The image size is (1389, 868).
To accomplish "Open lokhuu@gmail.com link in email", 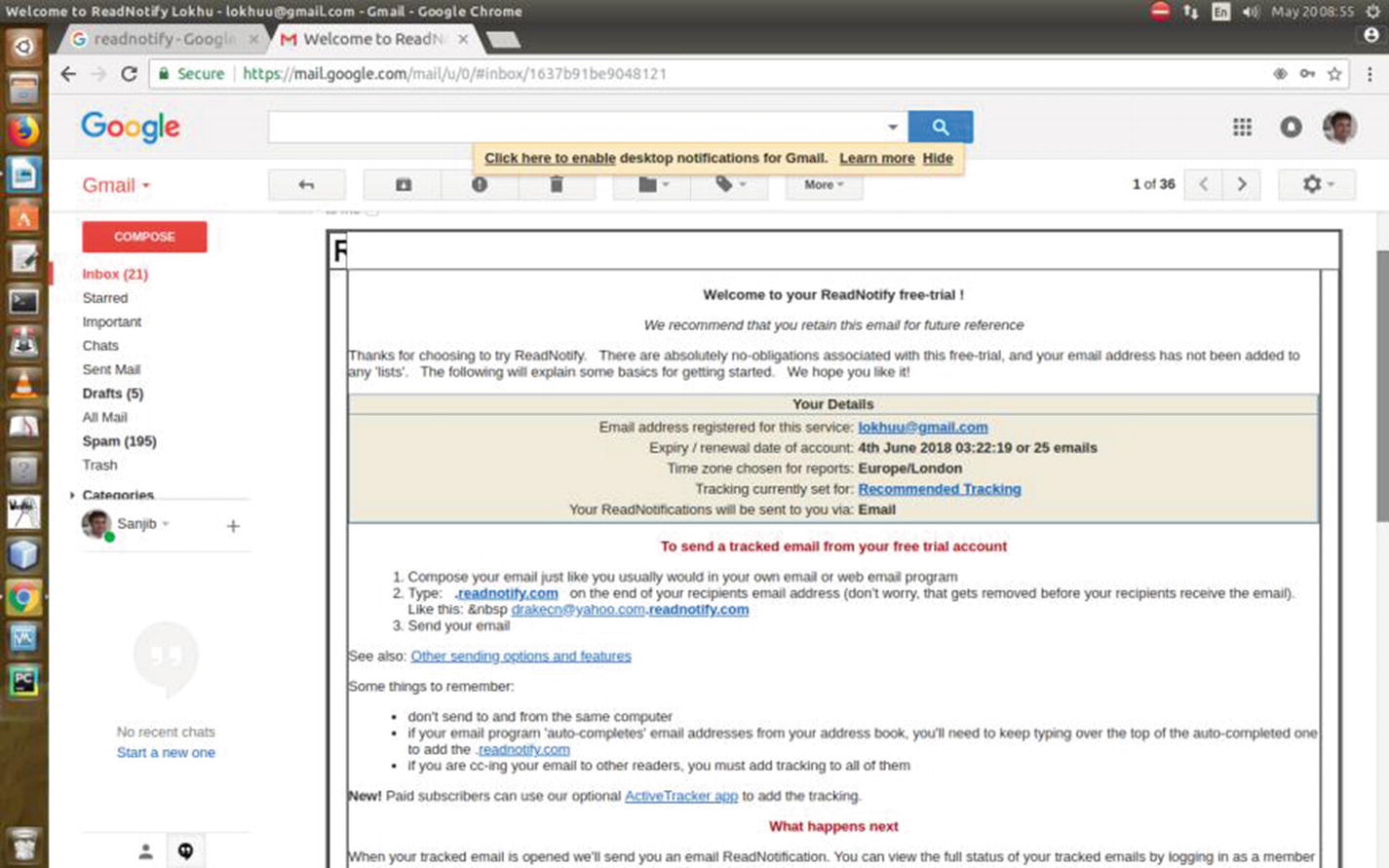I will click(922, 428).
